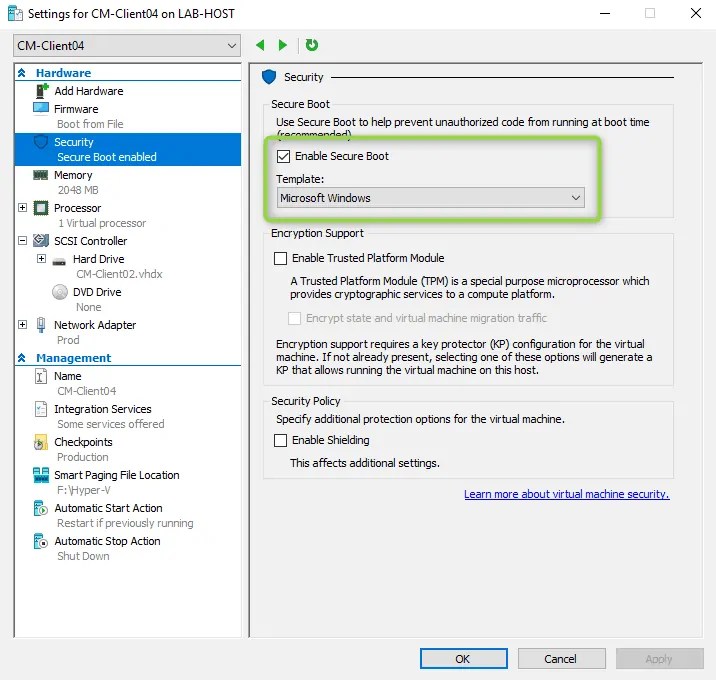Click the SCSI Controller icon
The image size is (716, 680).
pyautogui.click(x=41, y=241)
